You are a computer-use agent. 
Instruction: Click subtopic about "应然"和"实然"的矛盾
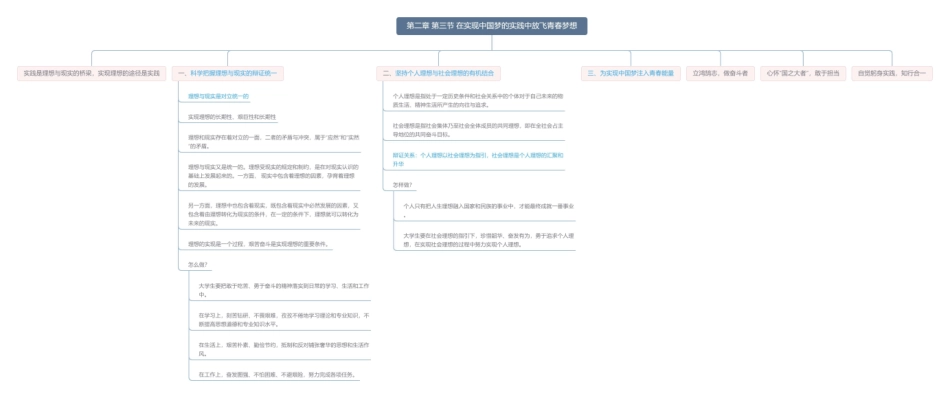(x=274, y=142)
